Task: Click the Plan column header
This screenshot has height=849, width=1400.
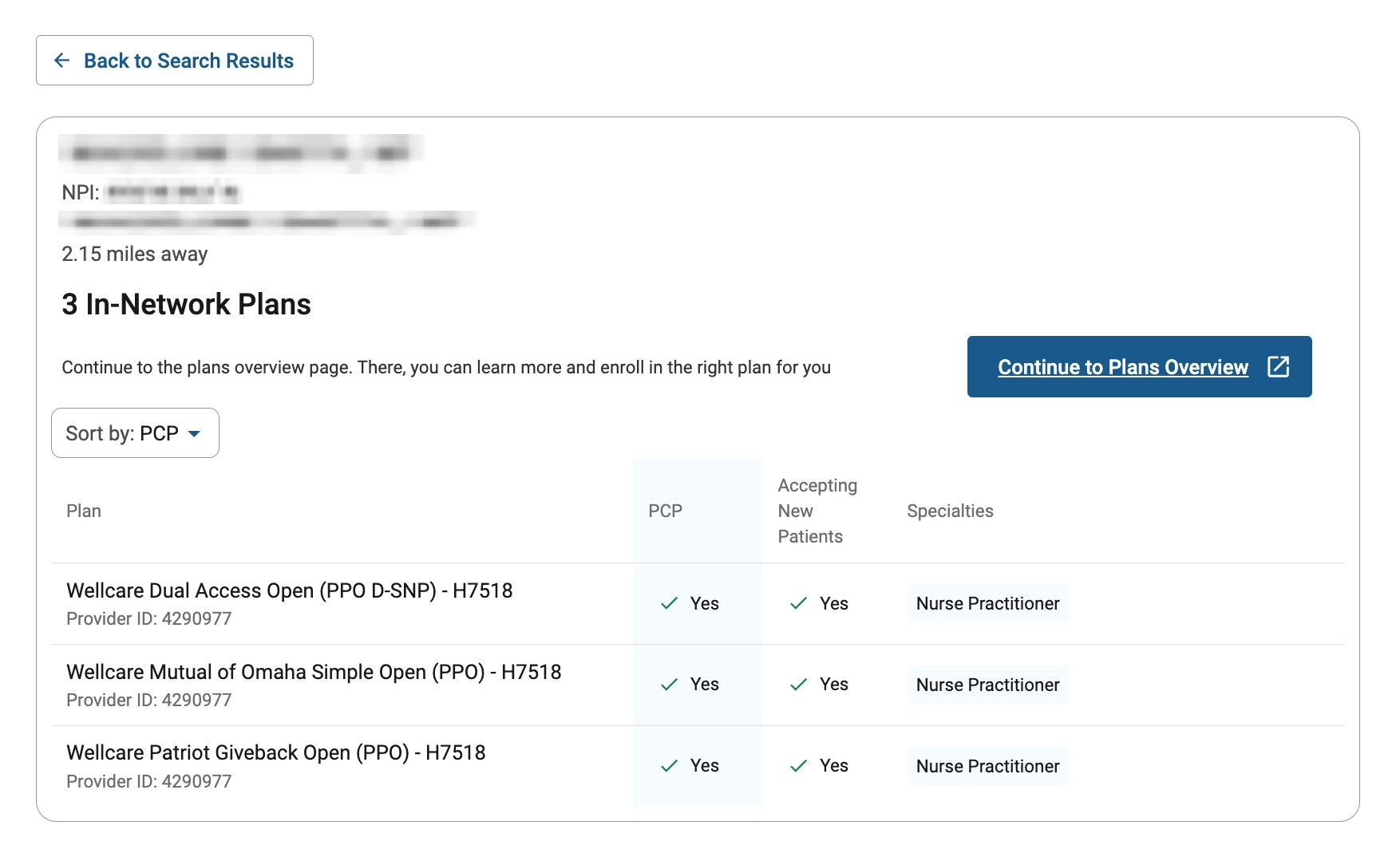Action: tap(84, 511)
